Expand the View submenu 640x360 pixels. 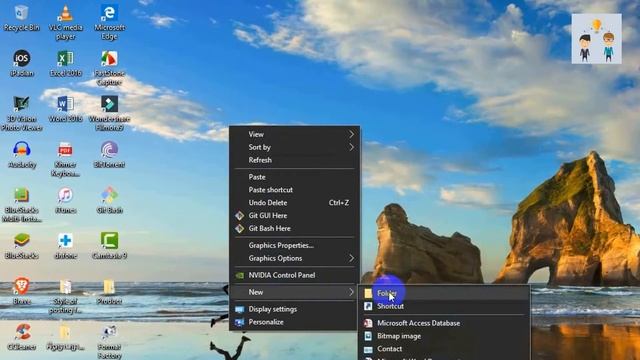tap(294, 134)
